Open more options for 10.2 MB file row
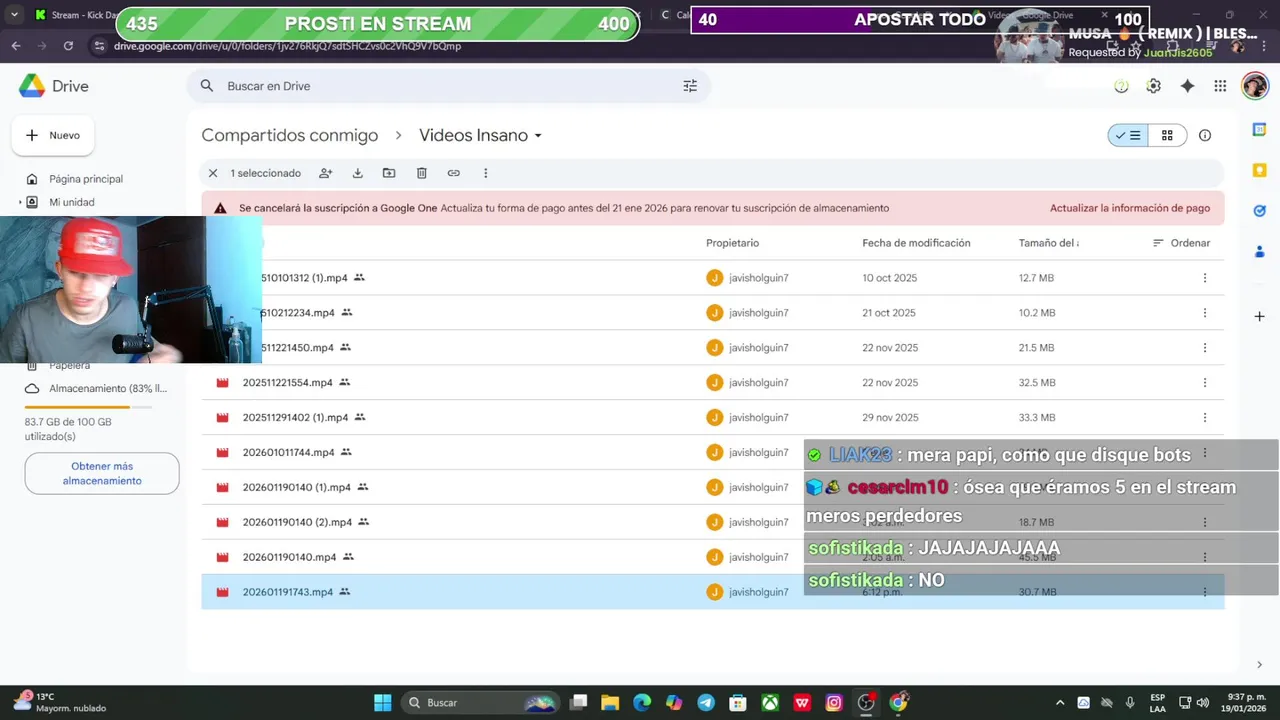The width and height of the screenshot is (1280, 720). pos(1204,313)
